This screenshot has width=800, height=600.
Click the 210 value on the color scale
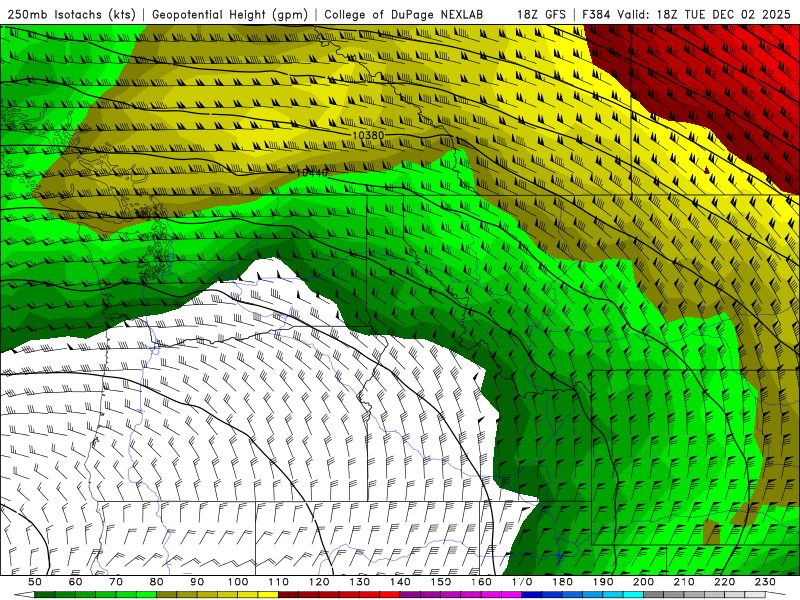point(684,582)
